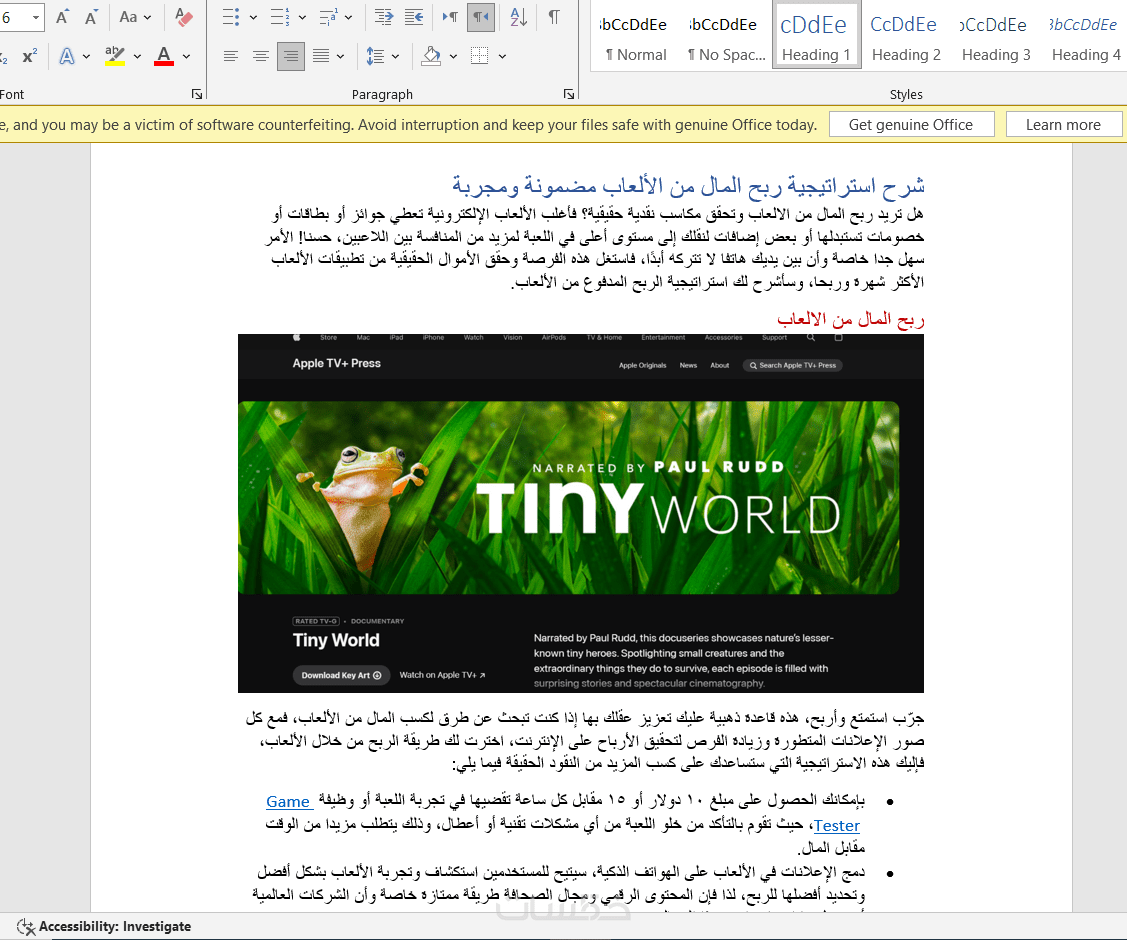
Task: Follow the Tester hyperlink in the document
Action: [x=837, y=826]
